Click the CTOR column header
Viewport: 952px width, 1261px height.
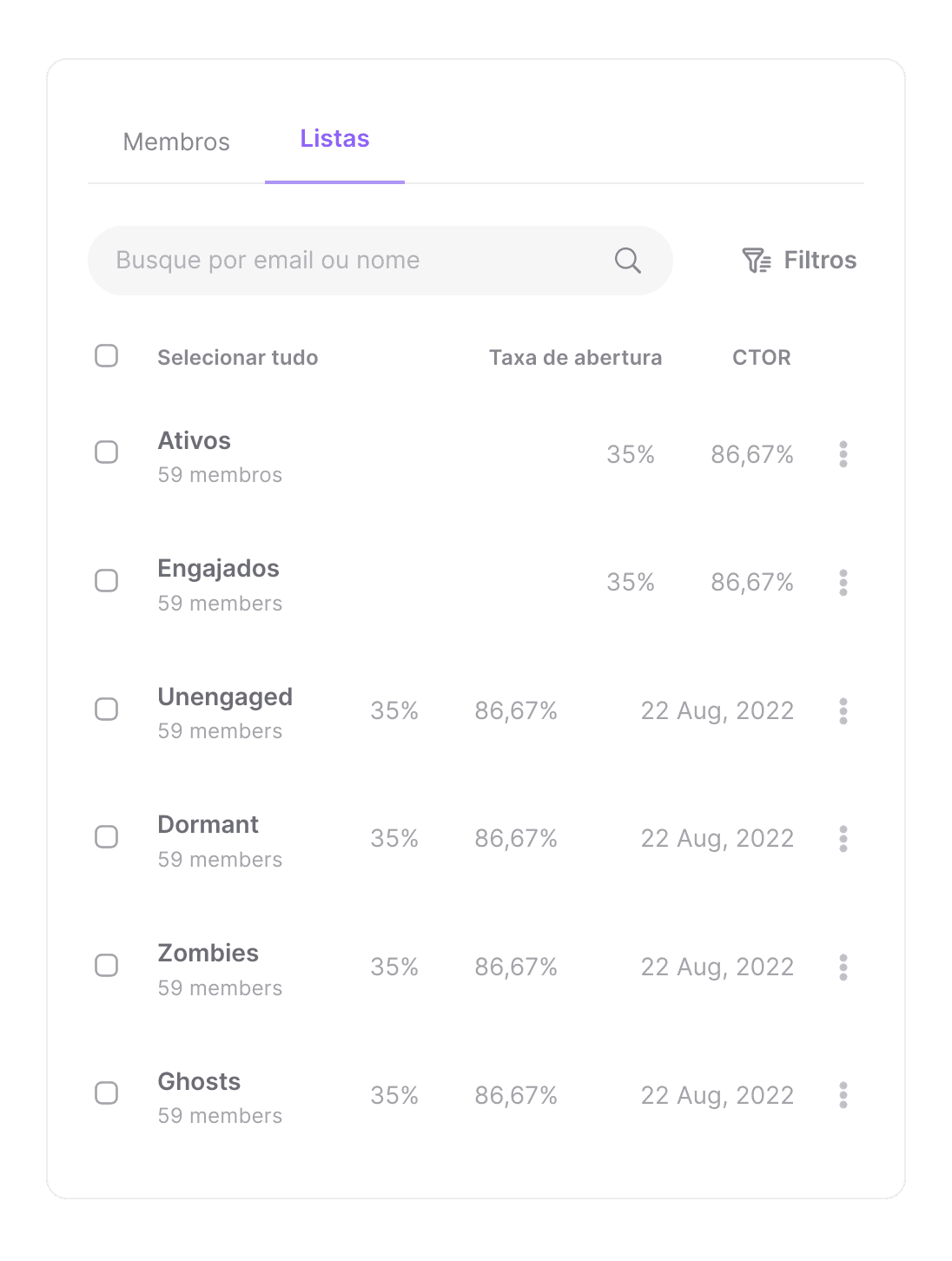coord(761,357)
